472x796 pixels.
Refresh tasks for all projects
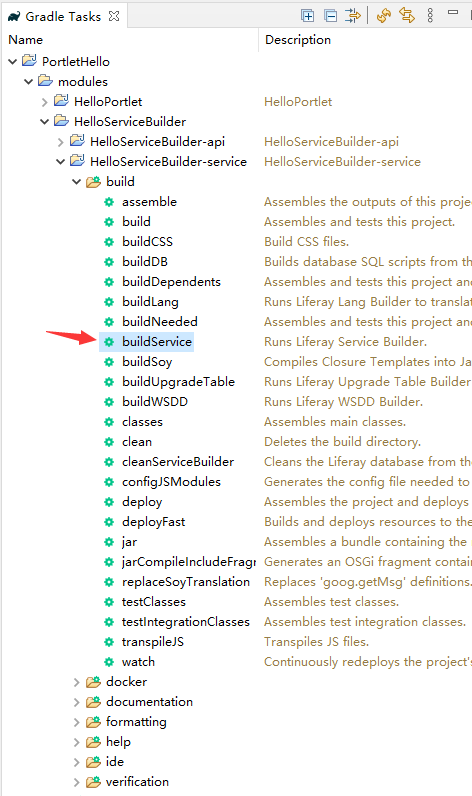tap(384, 16)
